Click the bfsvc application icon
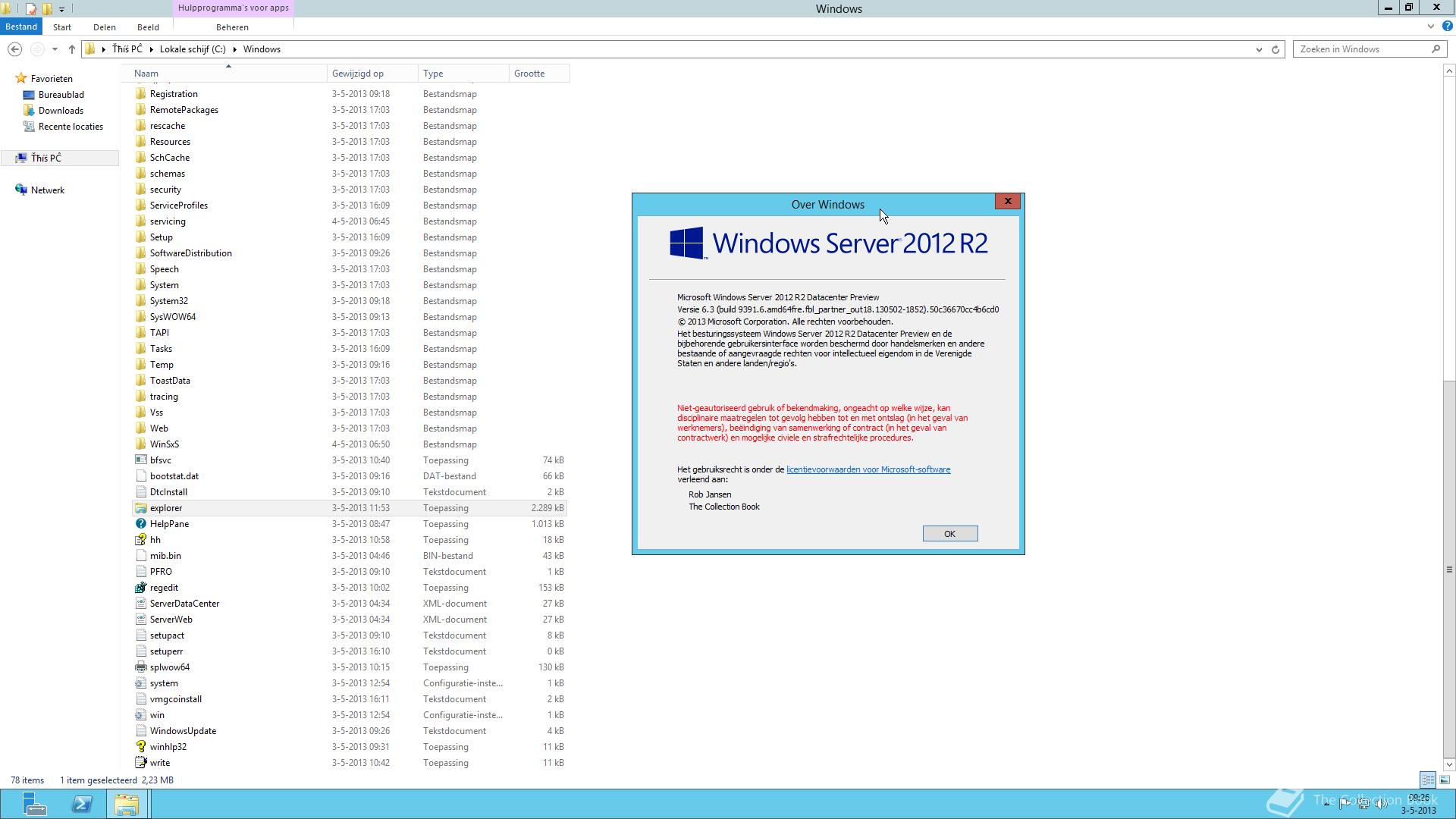1456x819 pixels. tap(140, 460)
